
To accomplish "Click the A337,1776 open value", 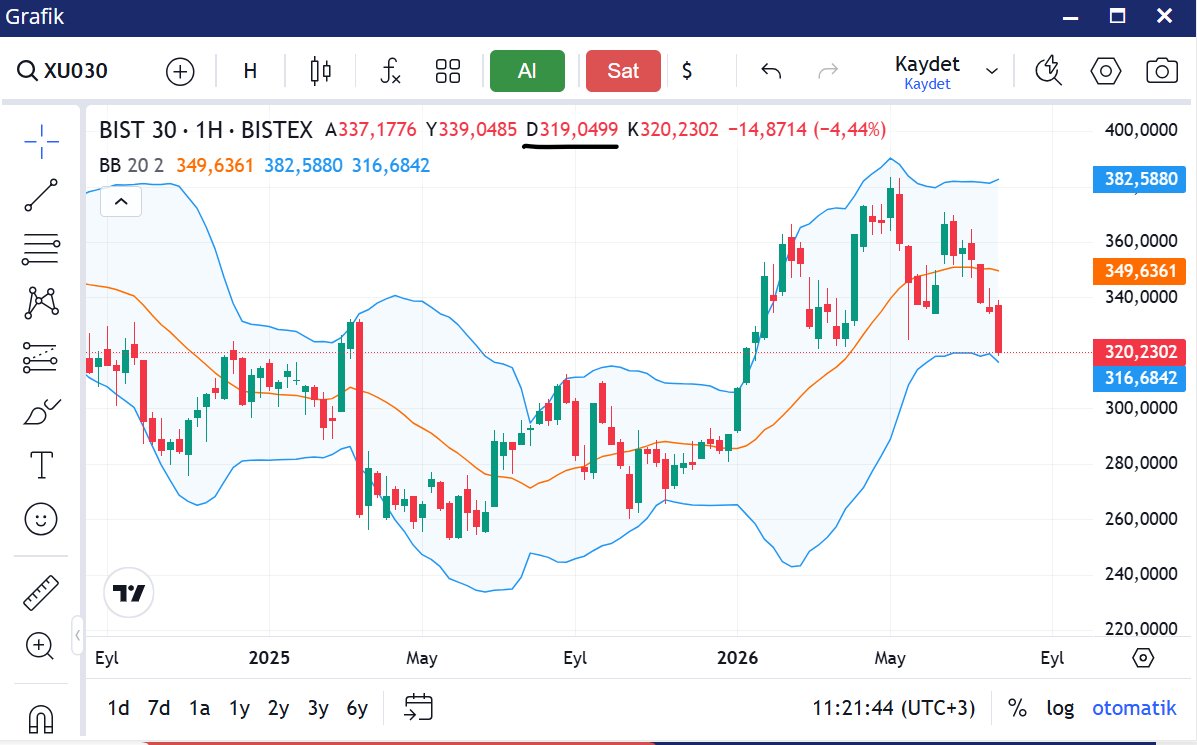I will coord(370,130).
